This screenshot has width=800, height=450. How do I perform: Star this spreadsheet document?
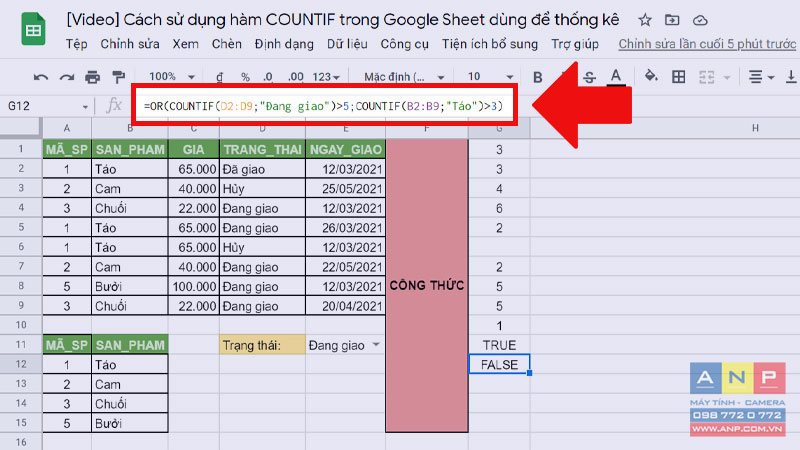tap(645, 20)
